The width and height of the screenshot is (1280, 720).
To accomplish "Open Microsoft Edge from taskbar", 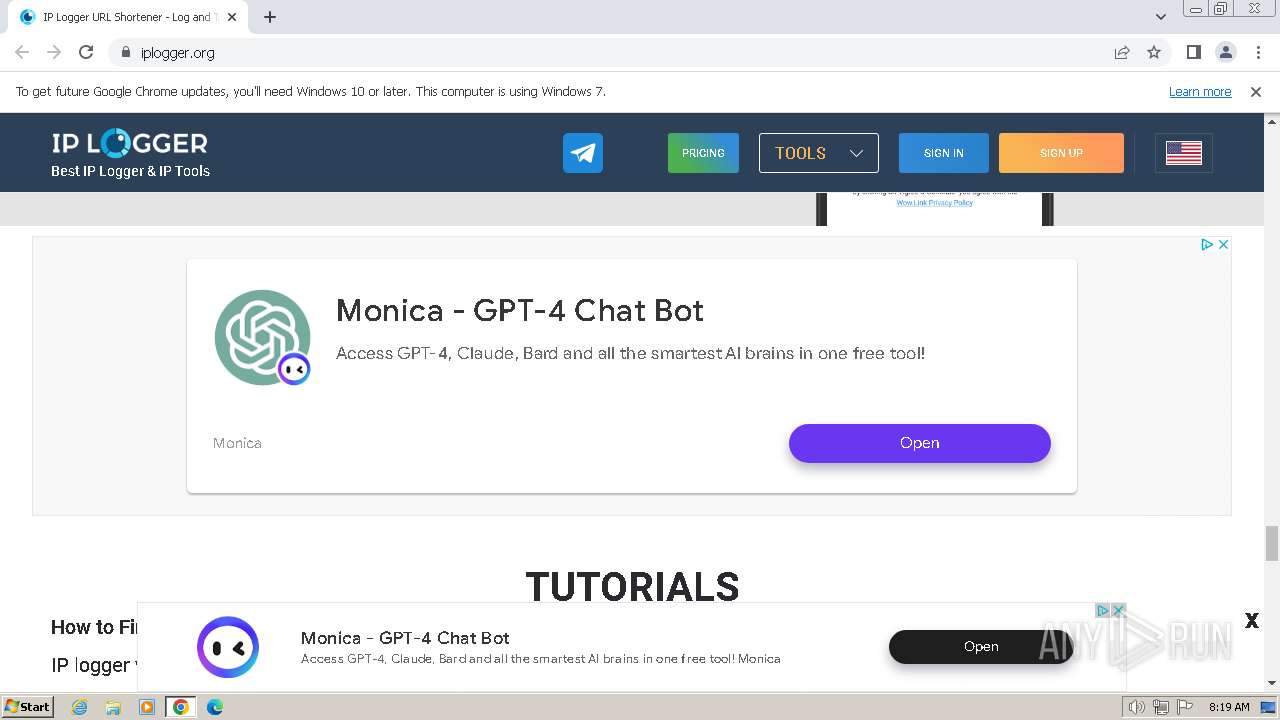I will (215, 707).
